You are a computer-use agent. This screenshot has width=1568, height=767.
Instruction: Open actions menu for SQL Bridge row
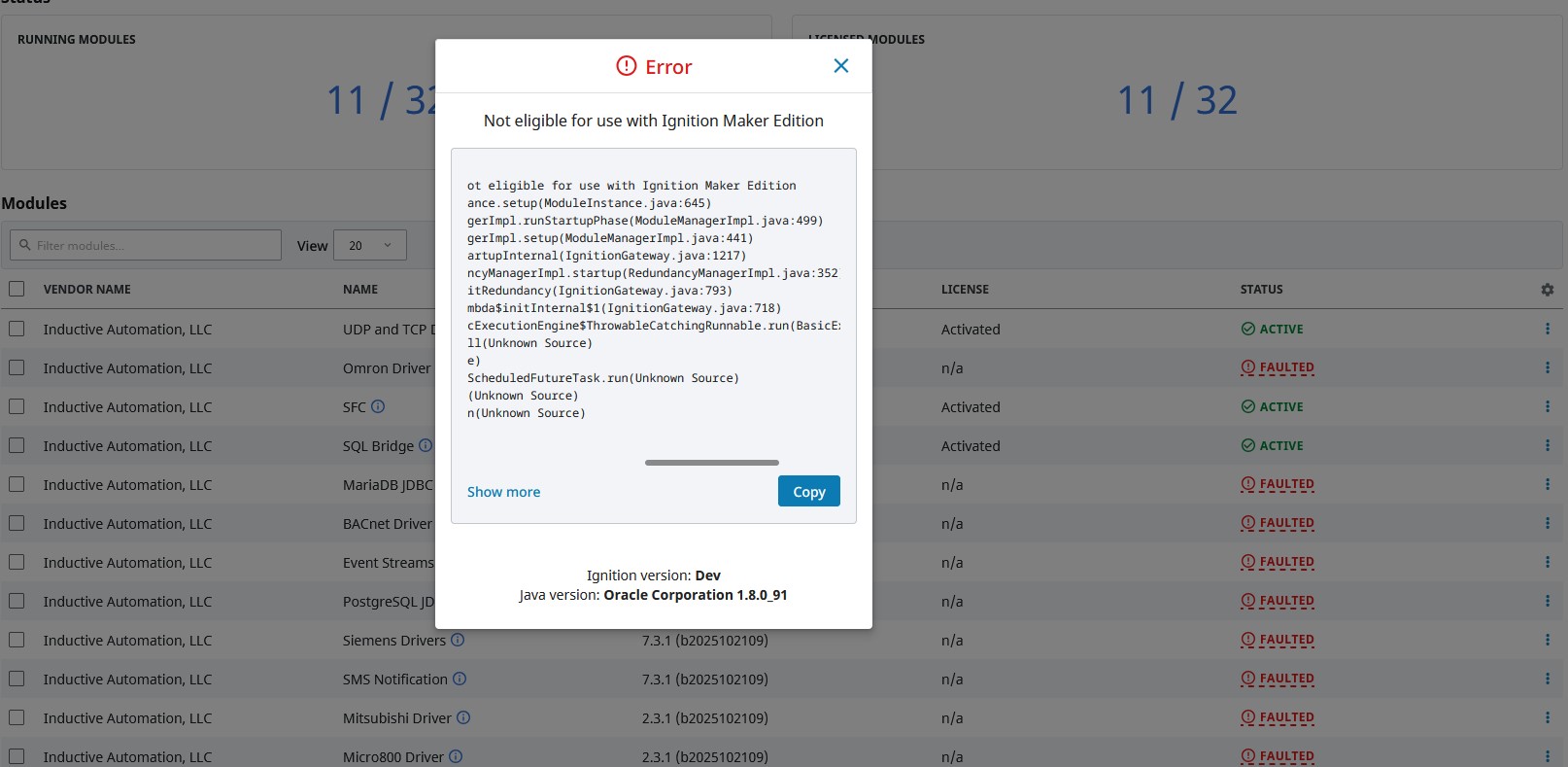click(x=1548, y=445)
